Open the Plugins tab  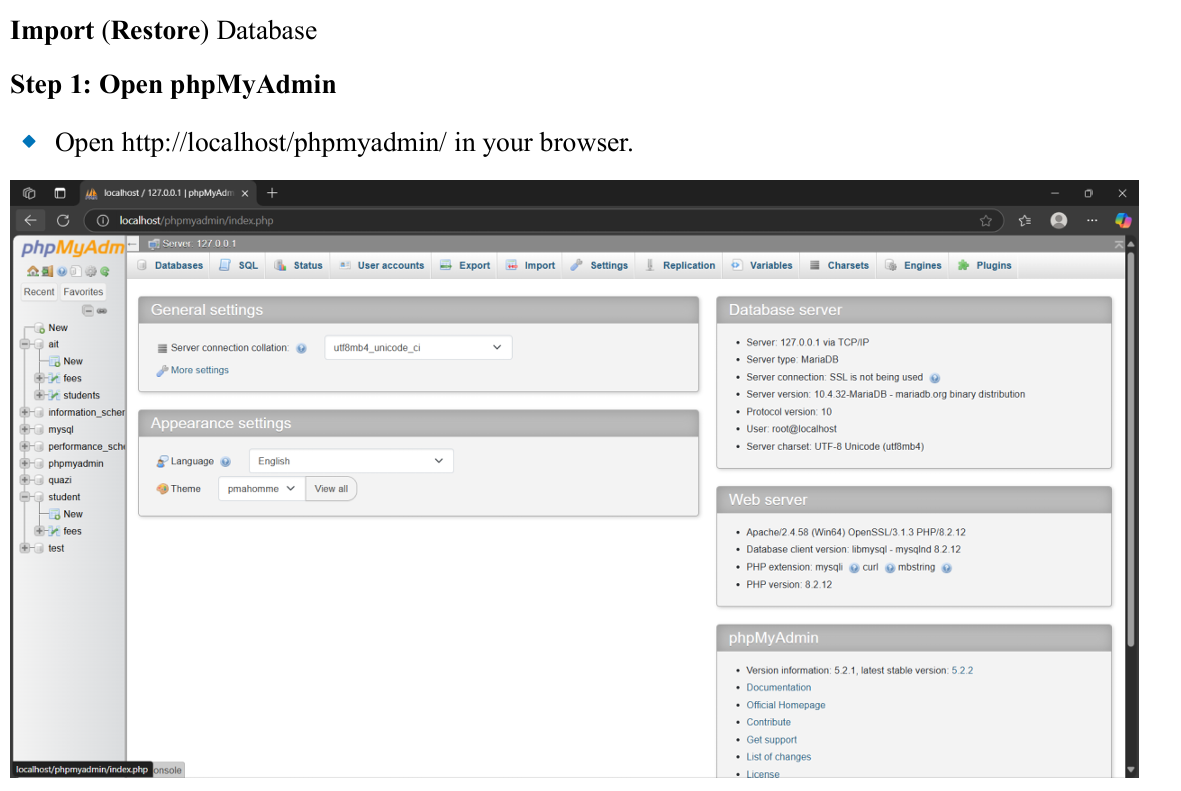click(x=985, y=265)
